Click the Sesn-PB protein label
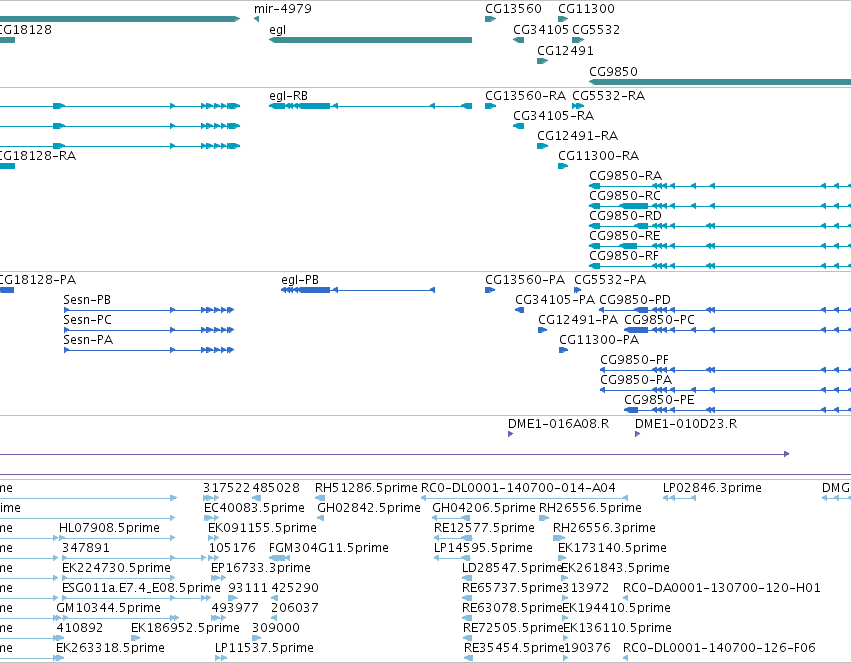 87,299
